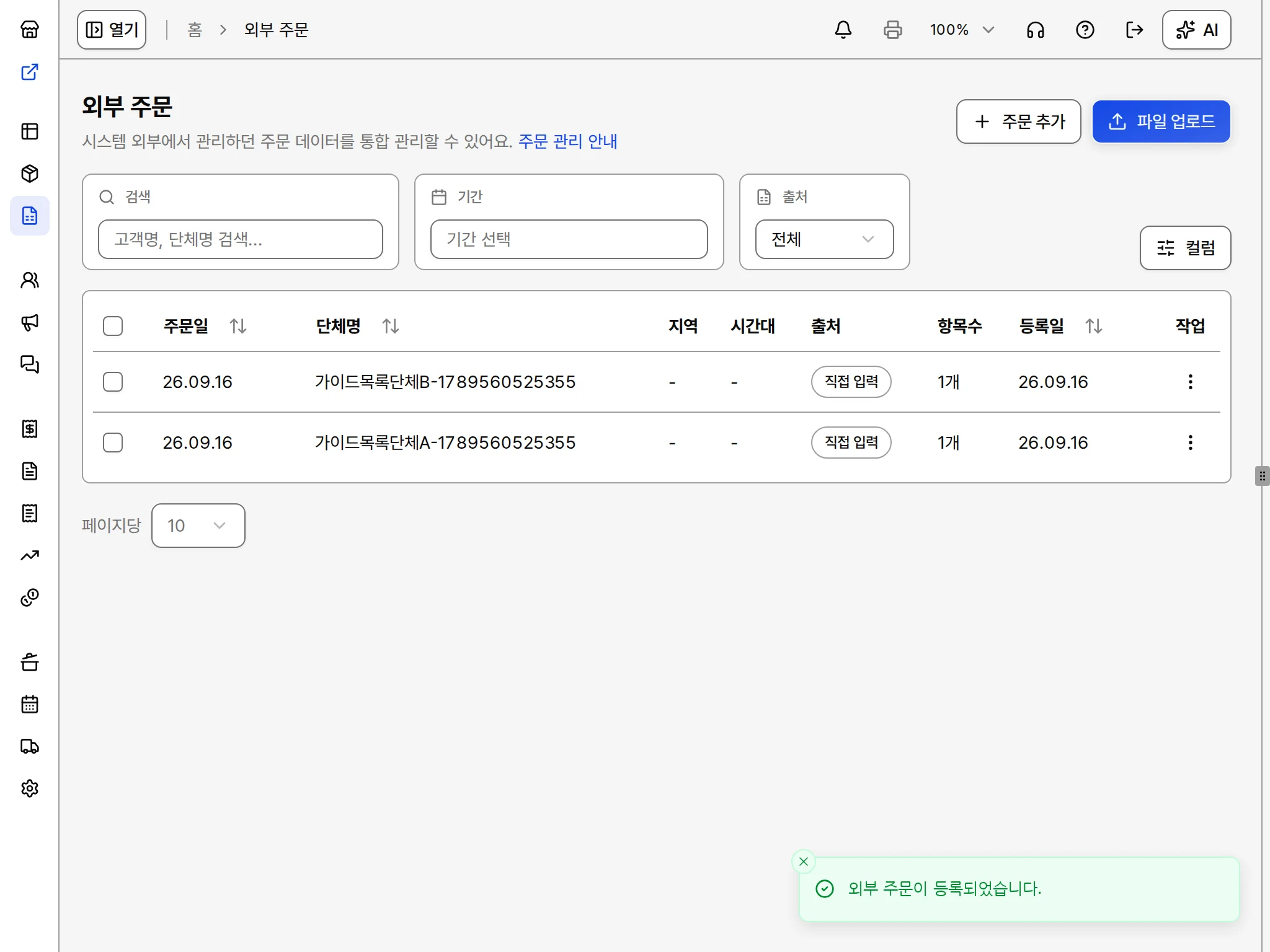The image size is (1270, 952).
Task: Click the headphones support icon
Action: point(1036,30)
